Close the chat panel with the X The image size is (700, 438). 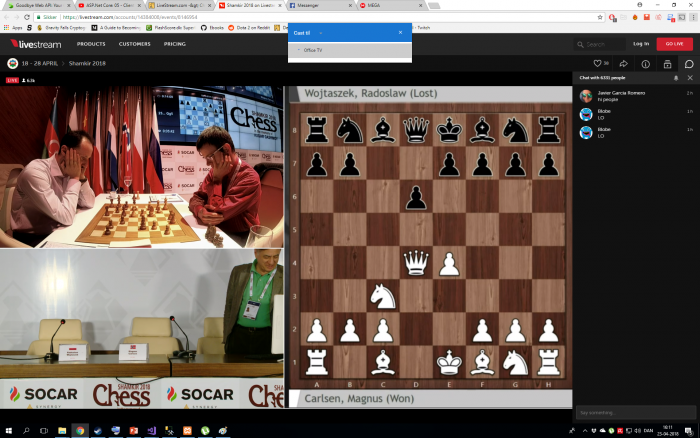[690, 77]
